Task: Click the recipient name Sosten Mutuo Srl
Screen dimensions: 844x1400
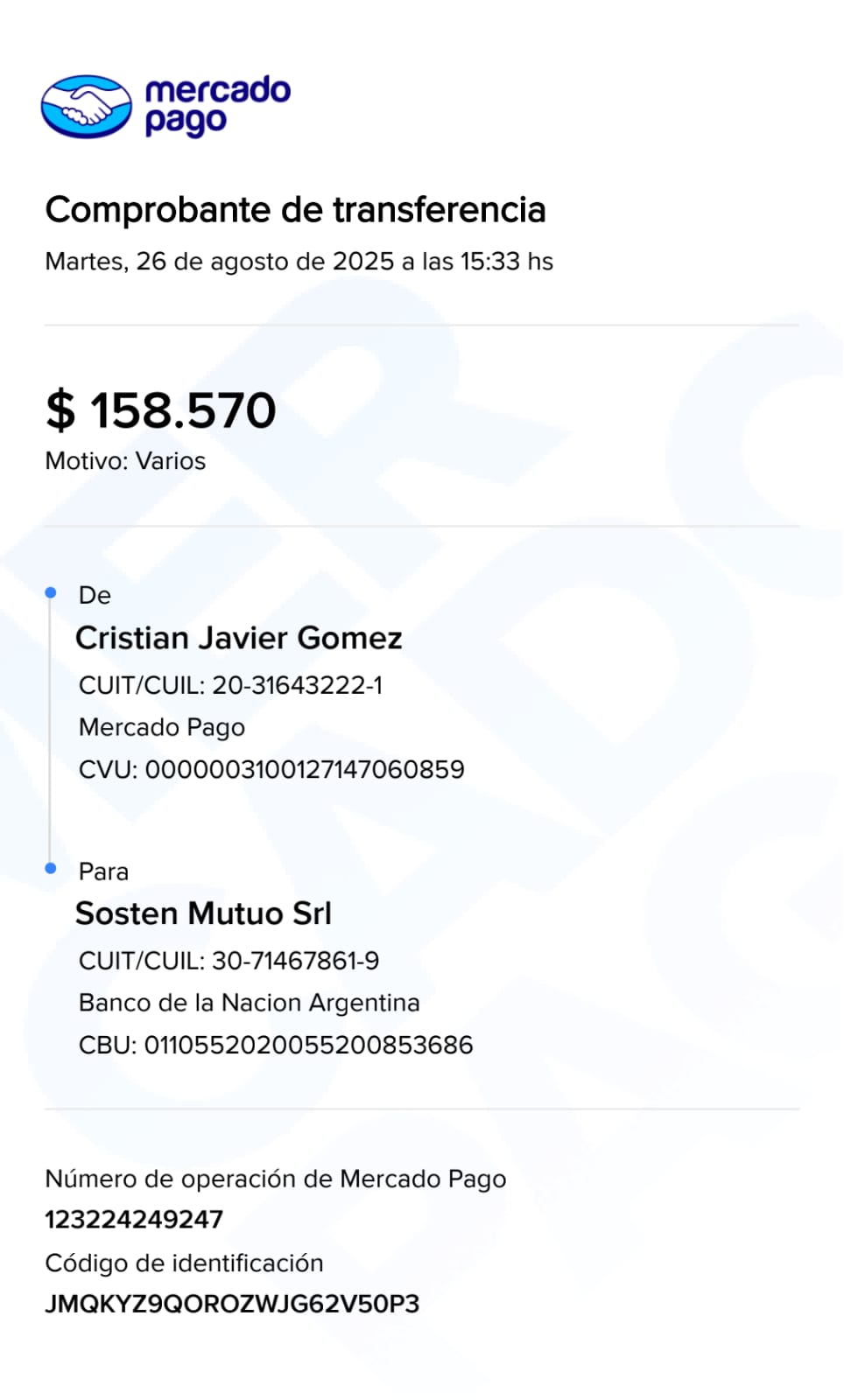Action: click(x=203, y=913)
